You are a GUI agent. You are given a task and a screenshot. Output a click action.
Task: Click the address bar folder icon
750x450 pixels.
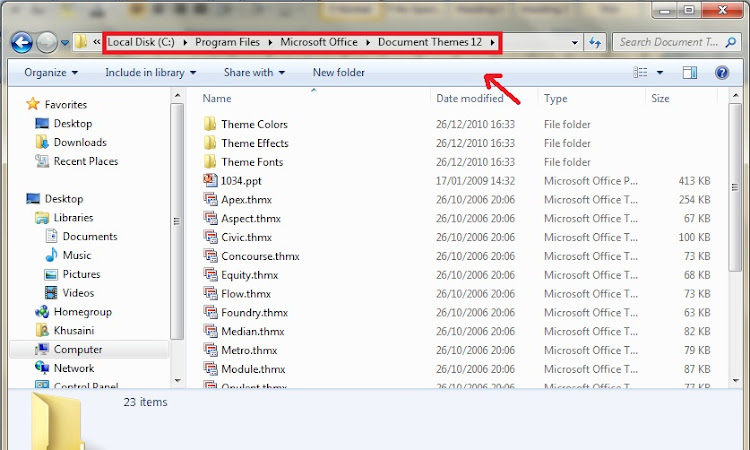point(81,42)
